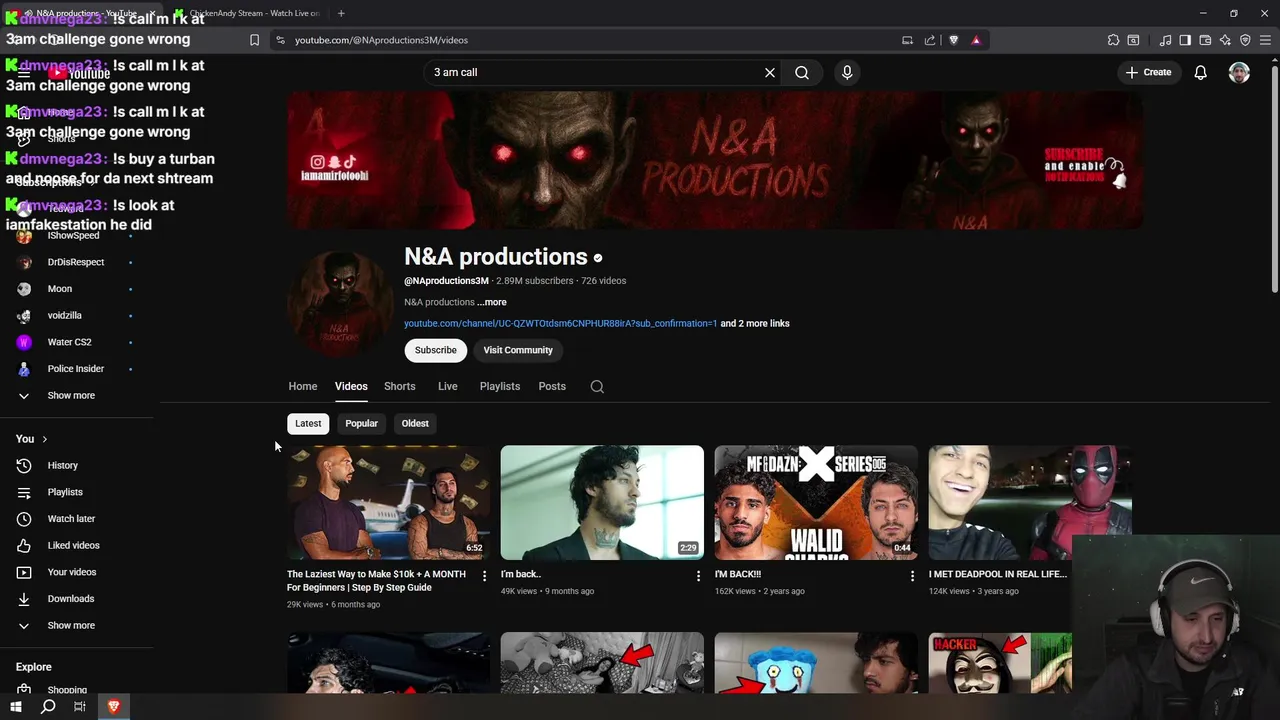Clear the '3 am call' search text
The image size is (1280, 720).
click(770, 72)
